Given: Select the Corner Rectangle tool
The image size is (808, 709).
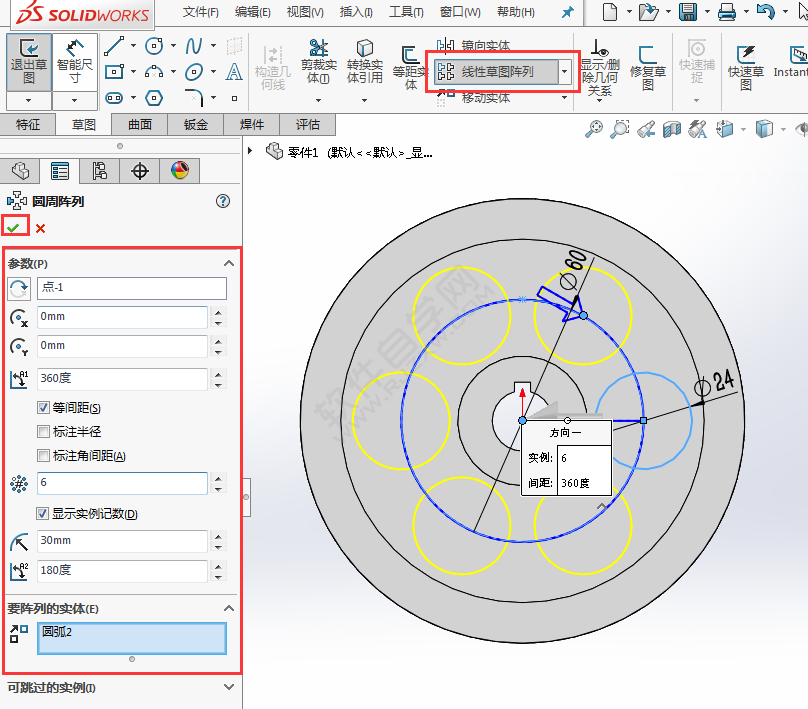Looking at the screenshot, I should (114, 72).
